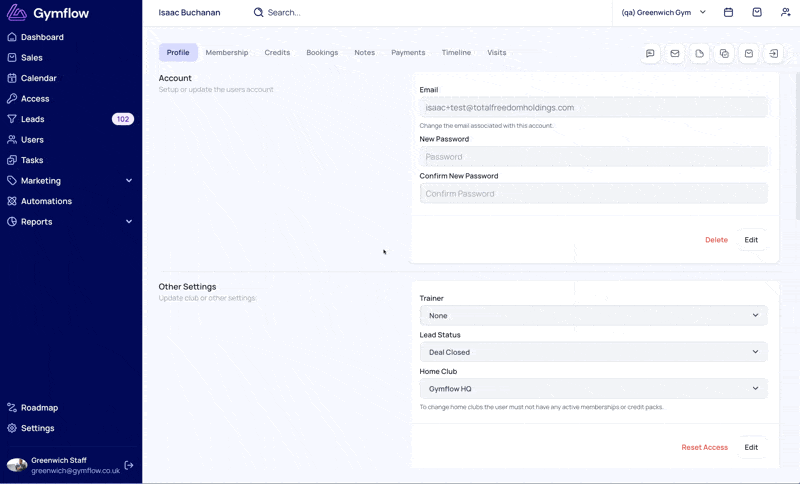This screenshot has width=800, height=484.
Task: Open the calendar icon in top bar
Action: click(729, 12)
